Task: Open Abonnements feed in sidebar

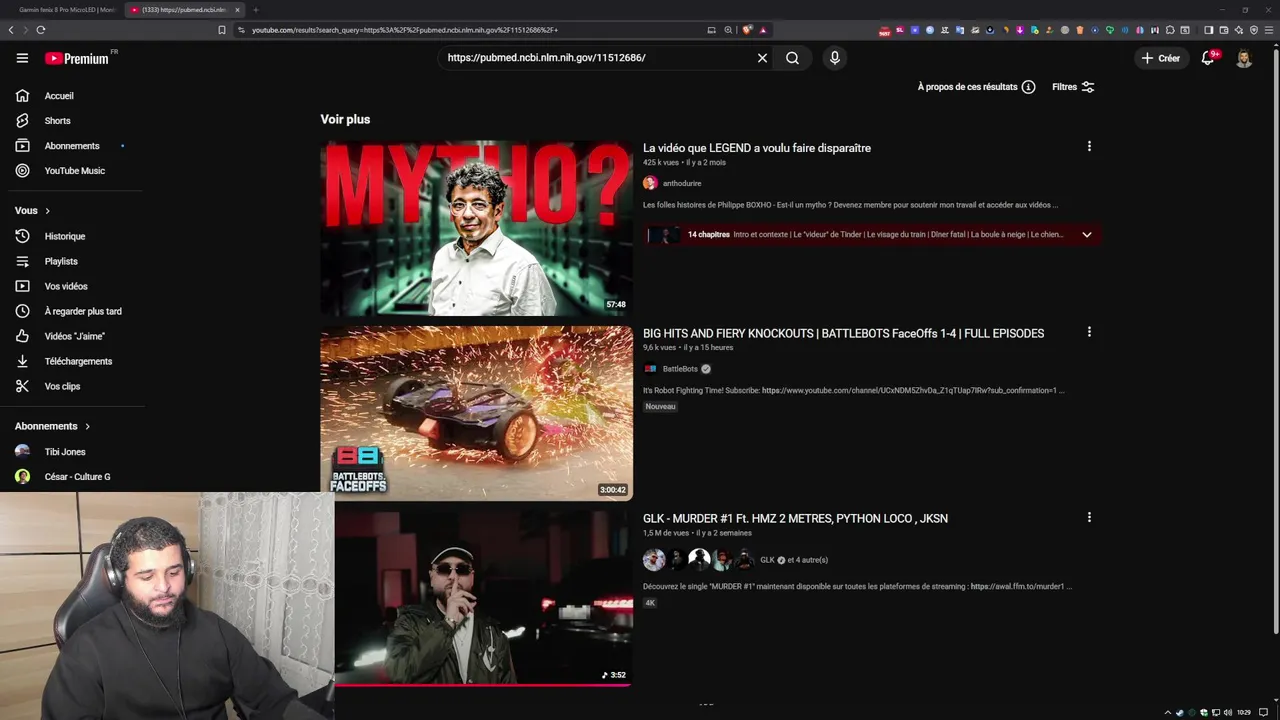Action: (72, 146)
